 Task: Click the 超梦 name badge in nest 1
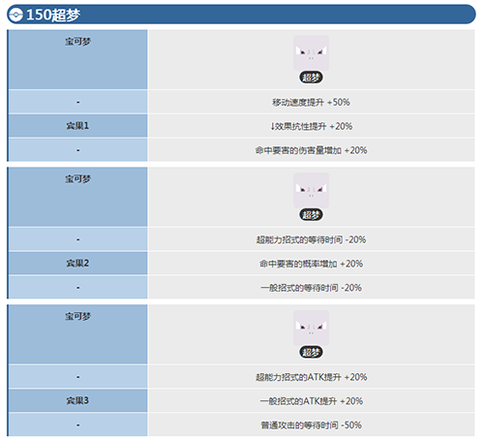[311, 77]
